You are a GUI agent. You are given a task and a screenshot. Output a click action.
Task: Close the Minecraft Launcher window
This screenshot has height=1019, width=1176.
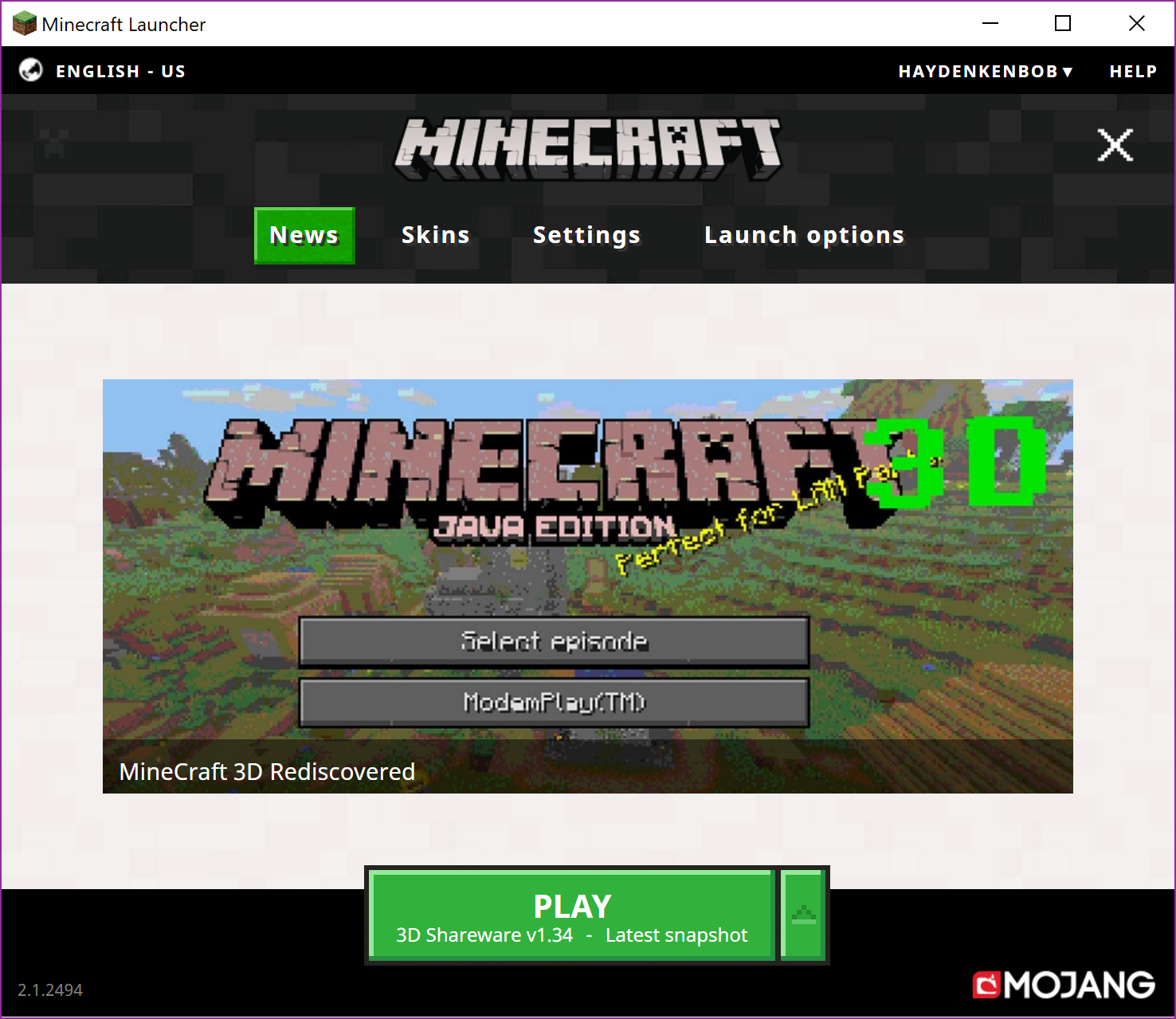1137,24
